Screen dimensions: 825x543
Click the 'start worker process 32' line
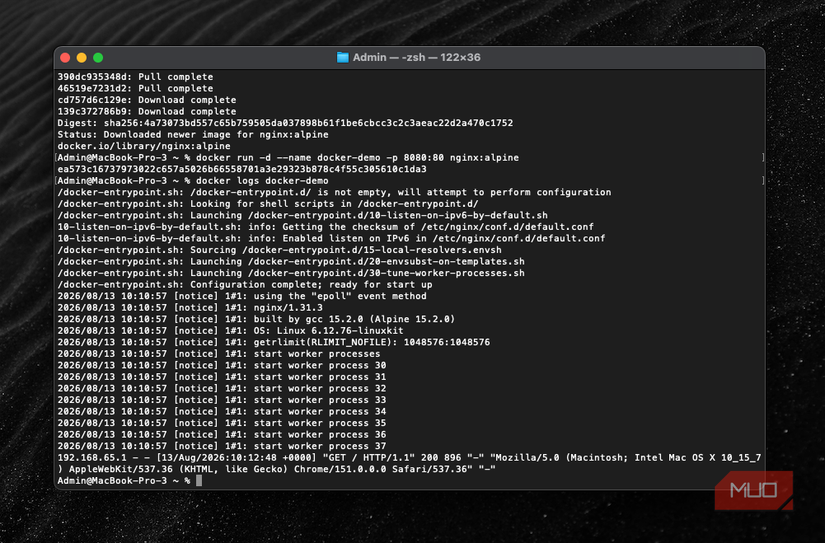click(222, 389)
